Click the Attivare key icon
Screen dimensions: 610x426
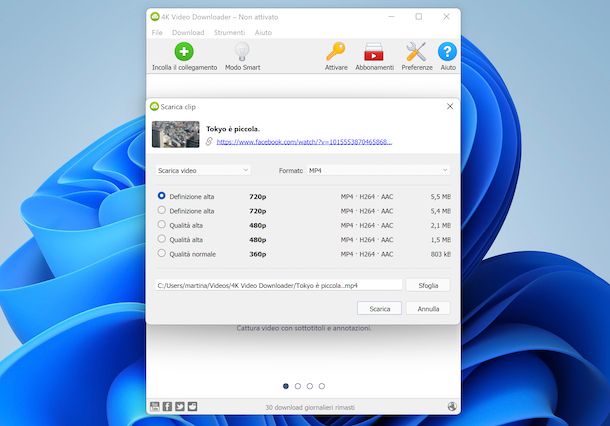[336, 52]
